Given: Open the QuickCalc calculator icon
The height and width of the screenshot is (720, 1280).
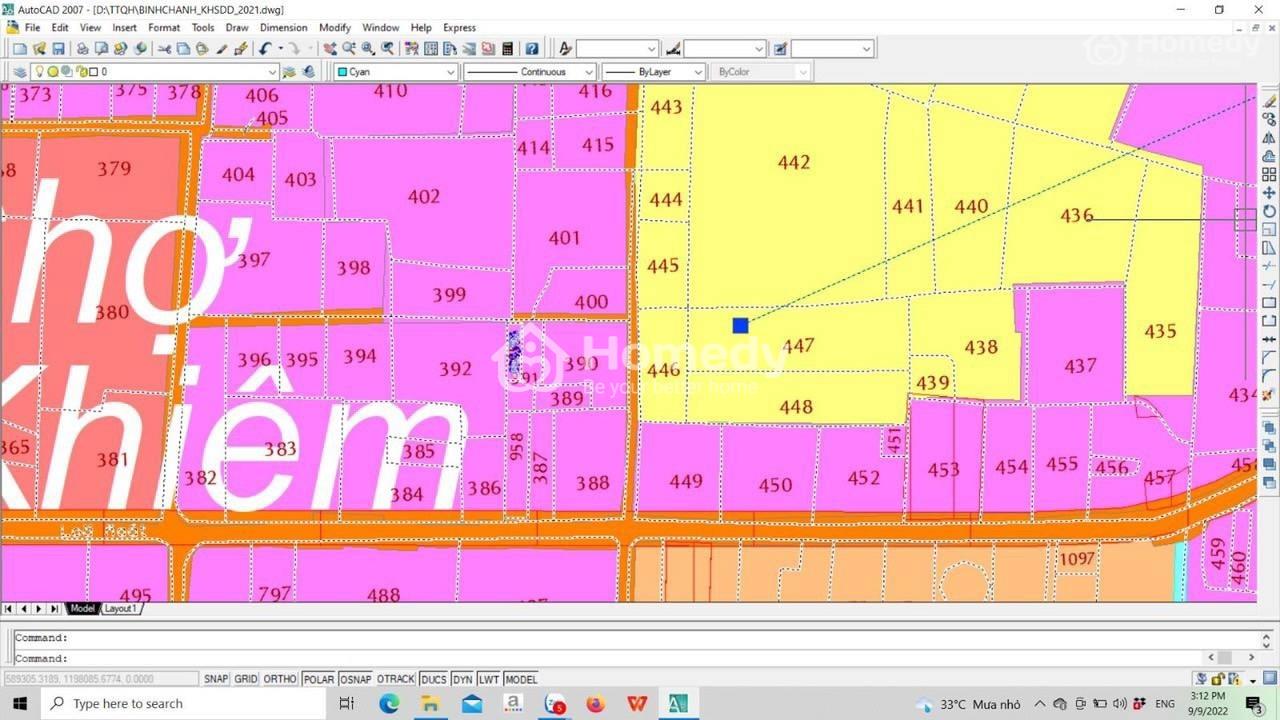Looking at the screenshot, I should tap(507, 48).
